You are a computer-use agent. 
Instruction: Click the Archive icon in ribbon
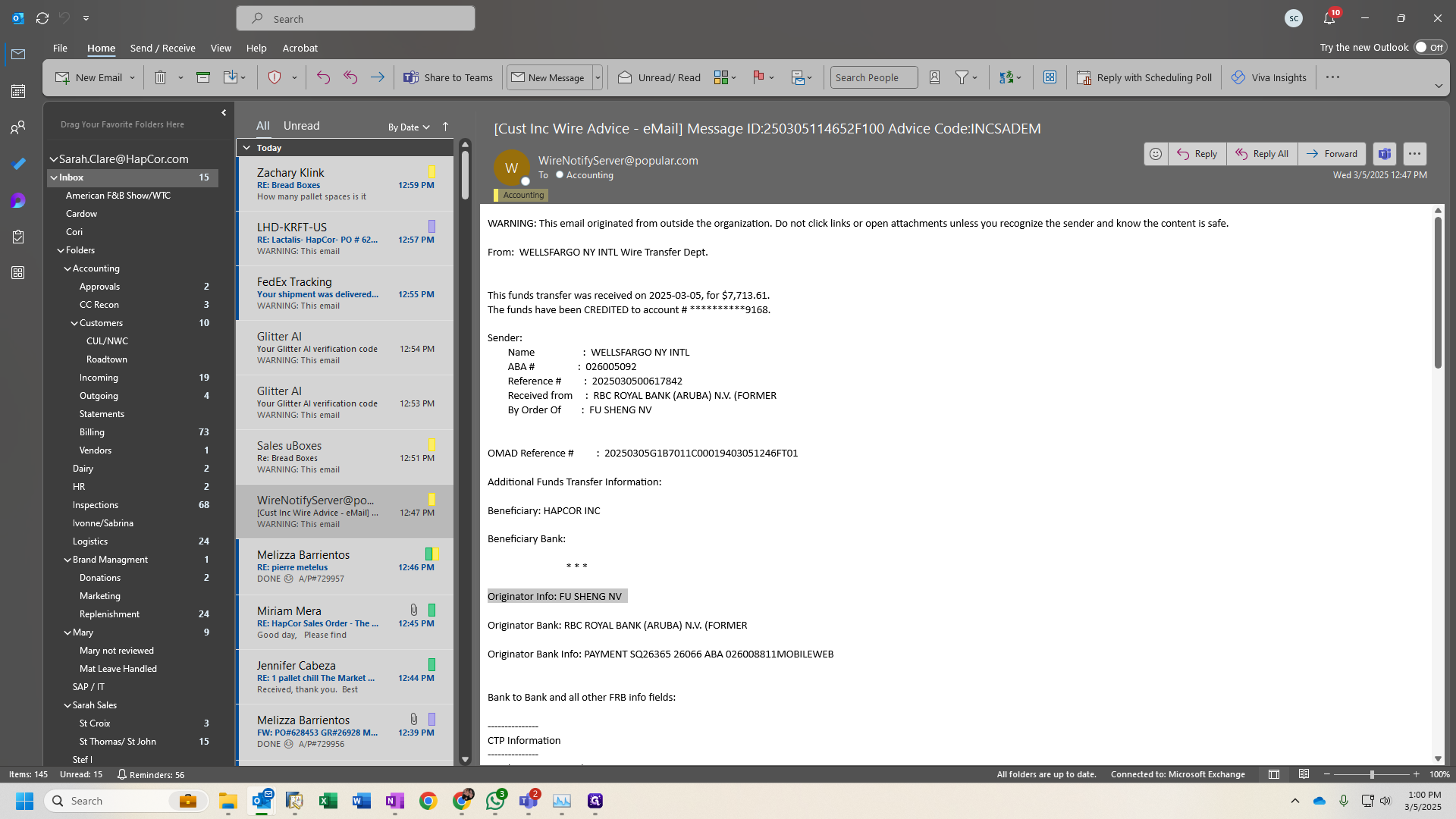click(202, 77)
